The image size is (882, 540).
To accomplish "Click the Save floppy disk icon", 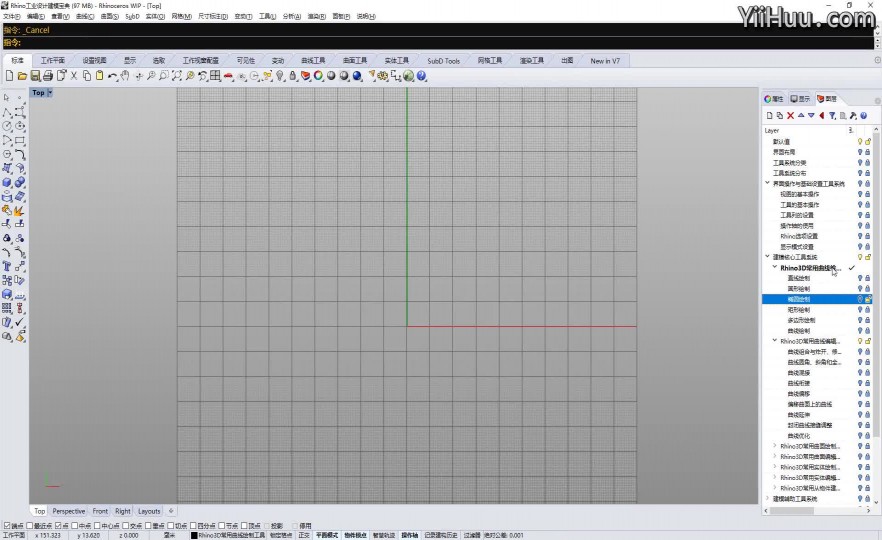I will (x=35, y=76).
